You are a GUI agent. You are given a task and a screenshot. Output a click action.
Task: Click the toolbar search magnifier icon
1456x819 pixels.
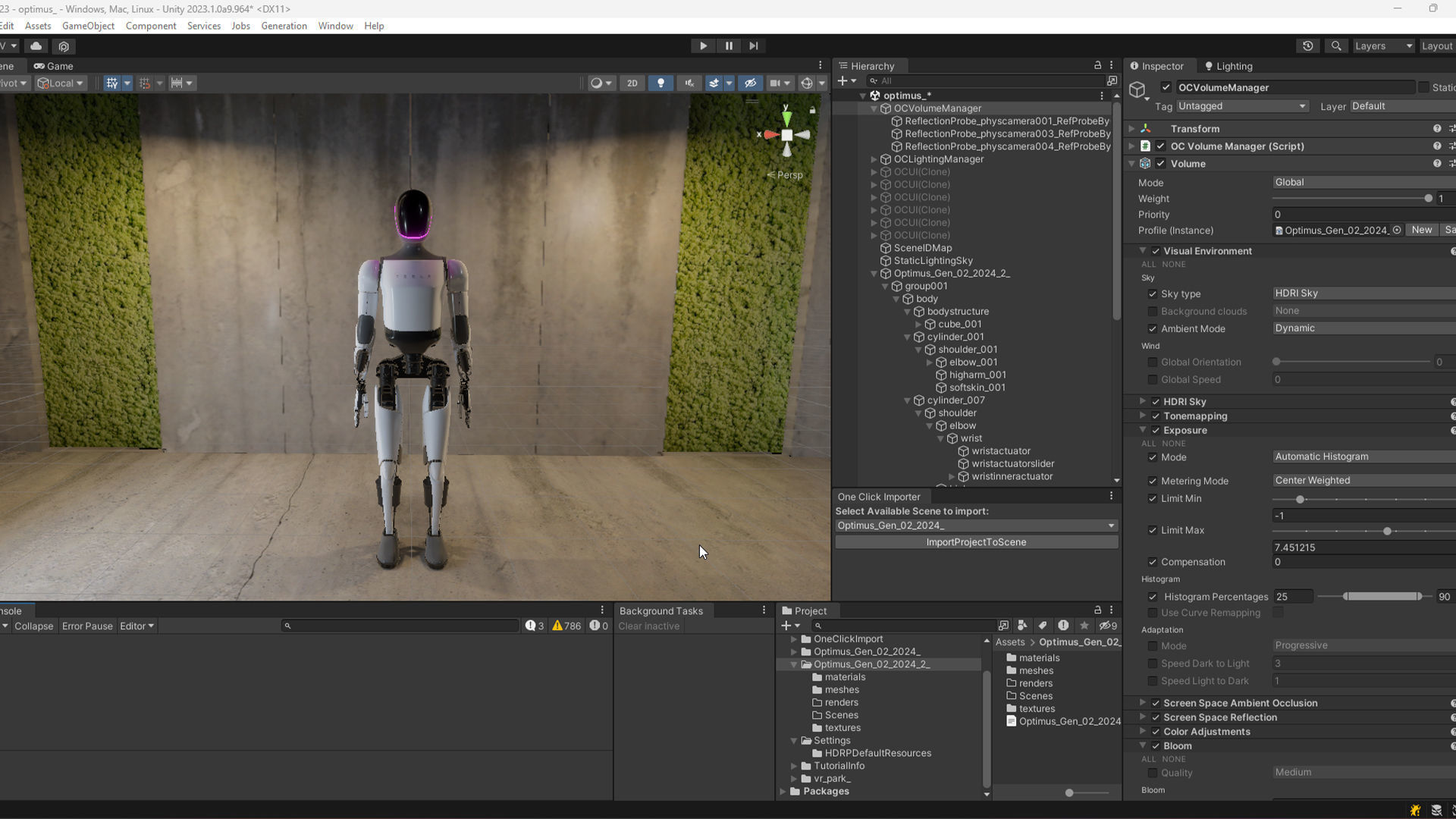tap(1336, 46)
